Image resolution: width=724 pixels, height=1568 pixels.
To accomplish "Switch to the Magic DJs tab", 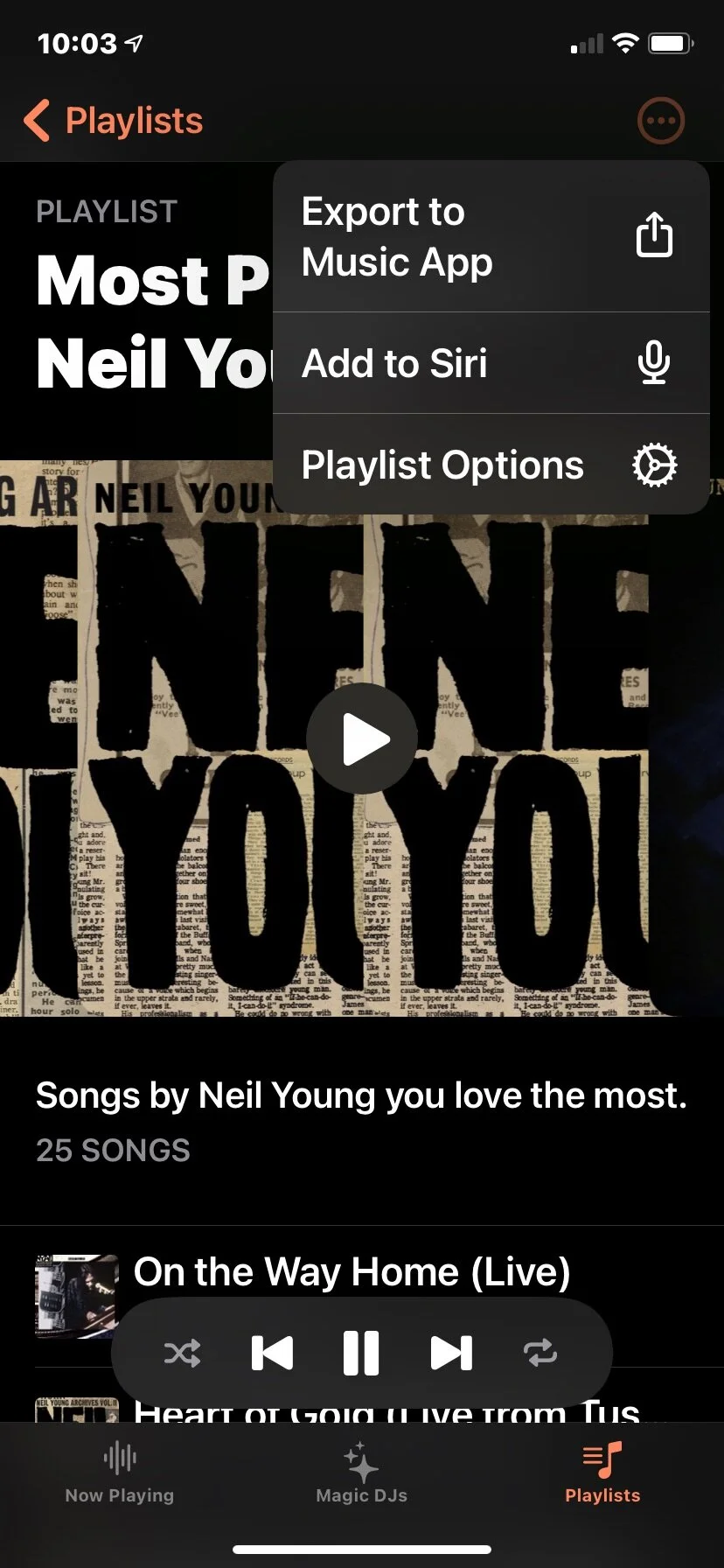I will coord(361,1473).
